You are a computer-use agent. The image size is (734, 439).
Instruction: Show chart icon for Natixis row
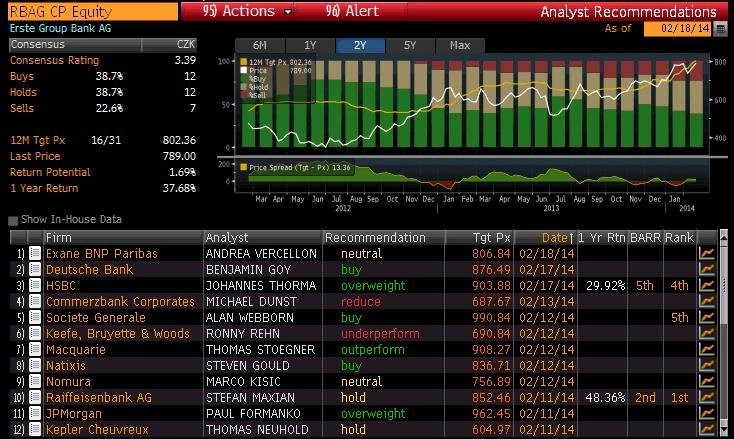click(707, 365)
